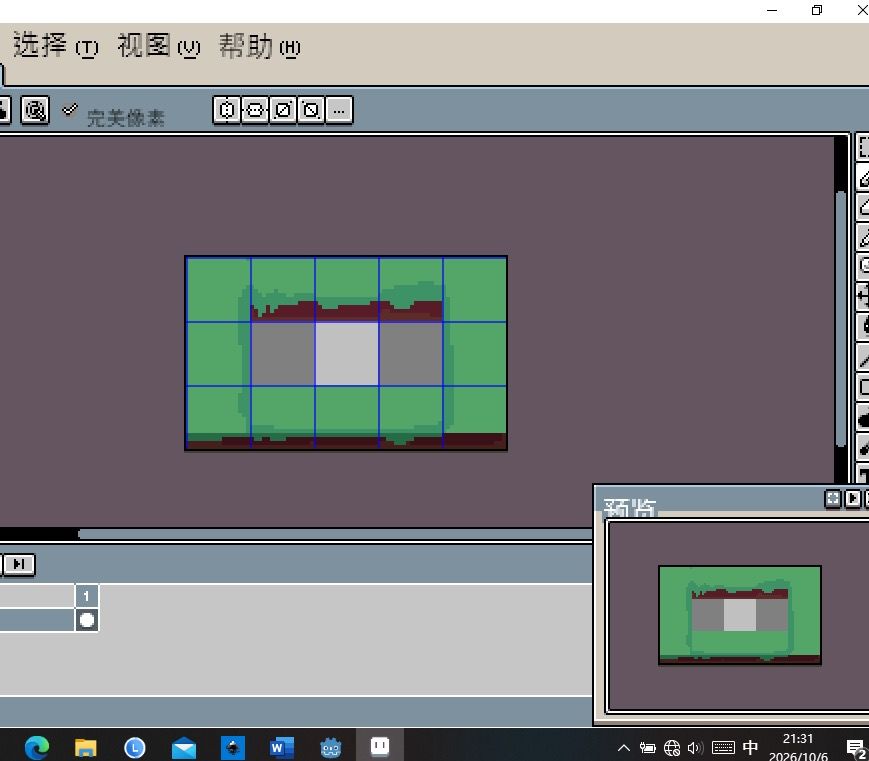Select the cel circle under frame 1
Screen dimensions: 869x761
[86, 620]
